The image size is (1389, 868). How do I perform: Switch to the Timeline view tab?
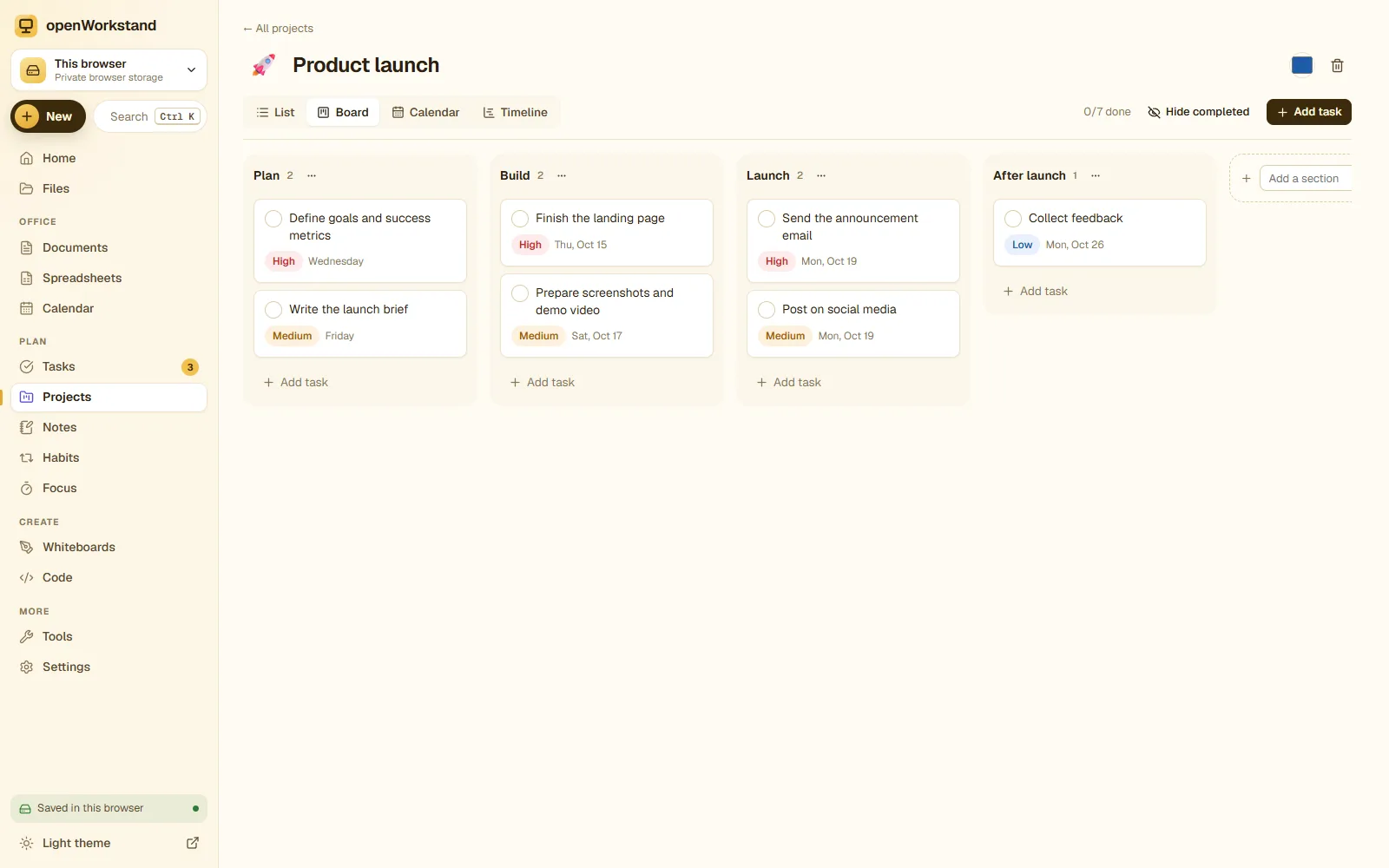515,112
